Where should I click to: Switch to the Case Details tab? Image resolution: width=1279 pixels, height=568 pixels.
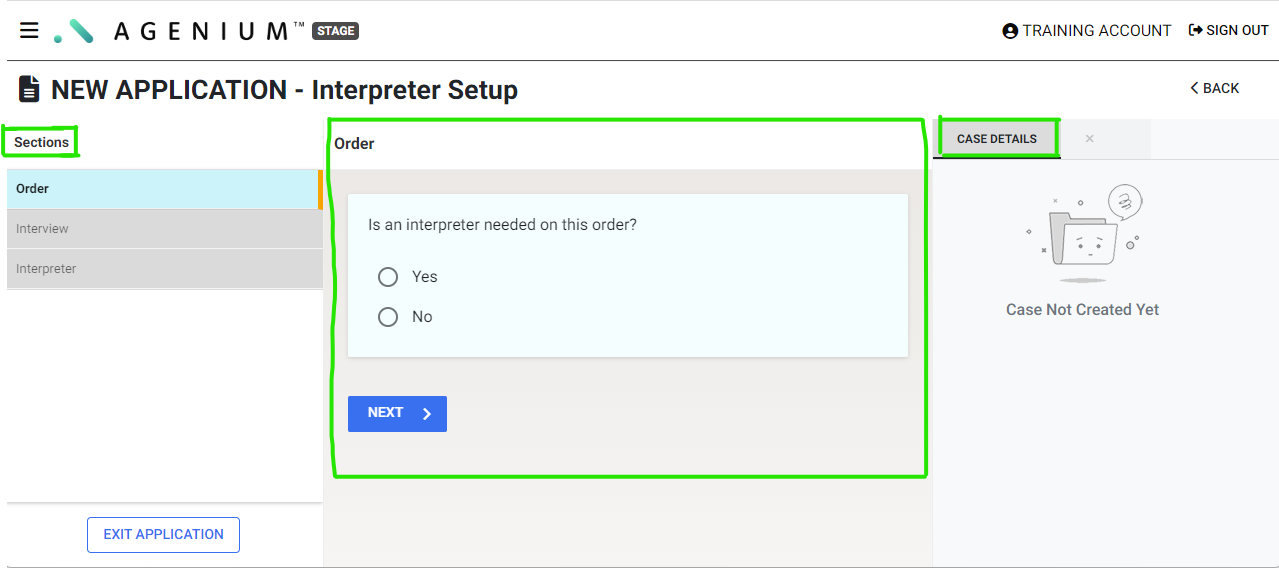tap(997, 139)
